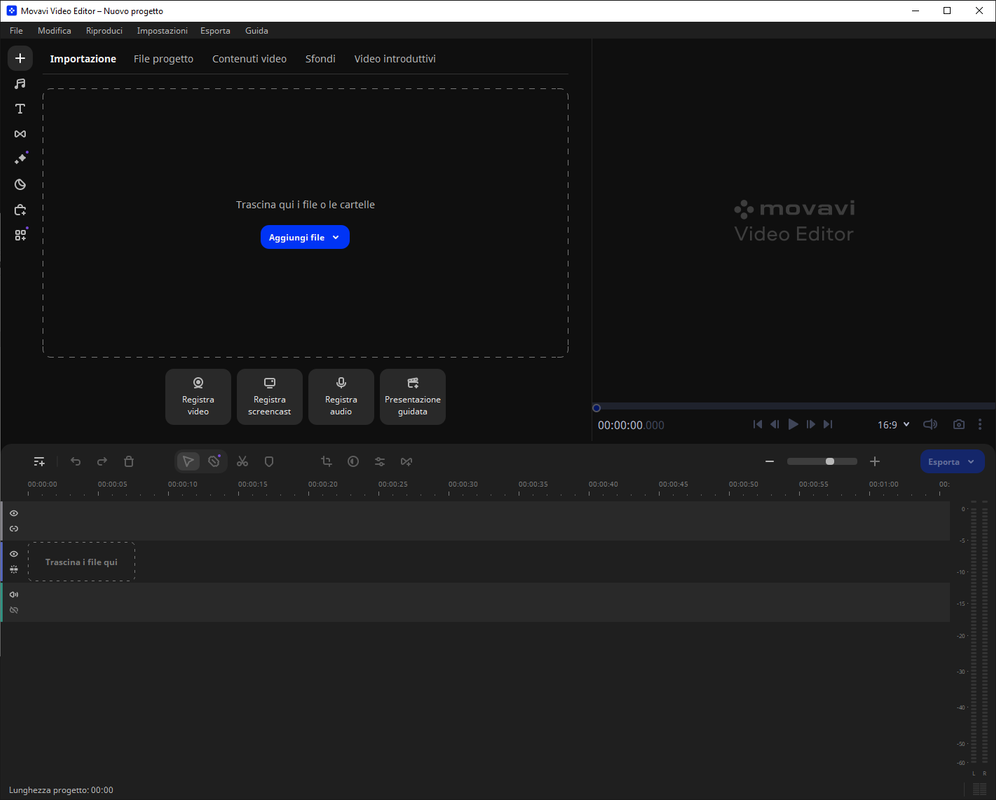This screenshot has width=996, height=800.
Task: Click Registra audio button
Action: click(x=341, y=397)
